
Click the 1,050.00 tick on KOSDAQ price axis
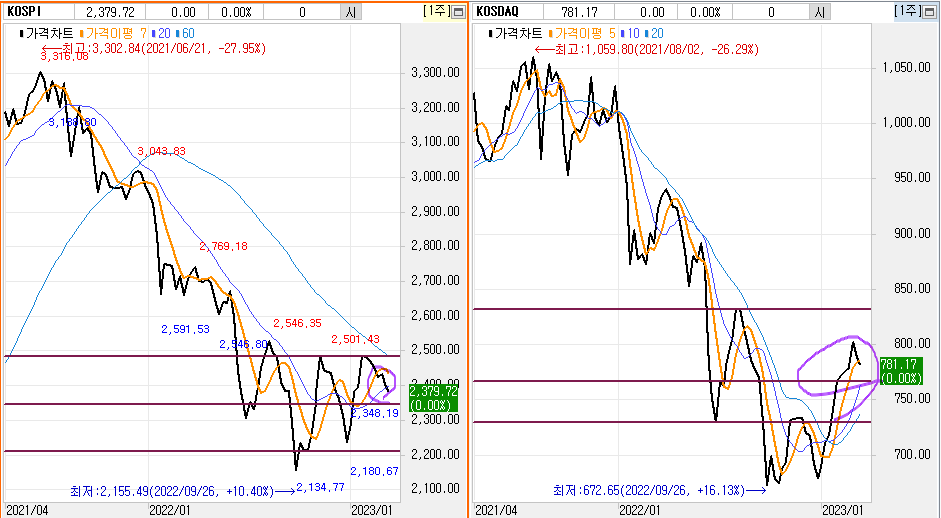click(x=906, y=67)
